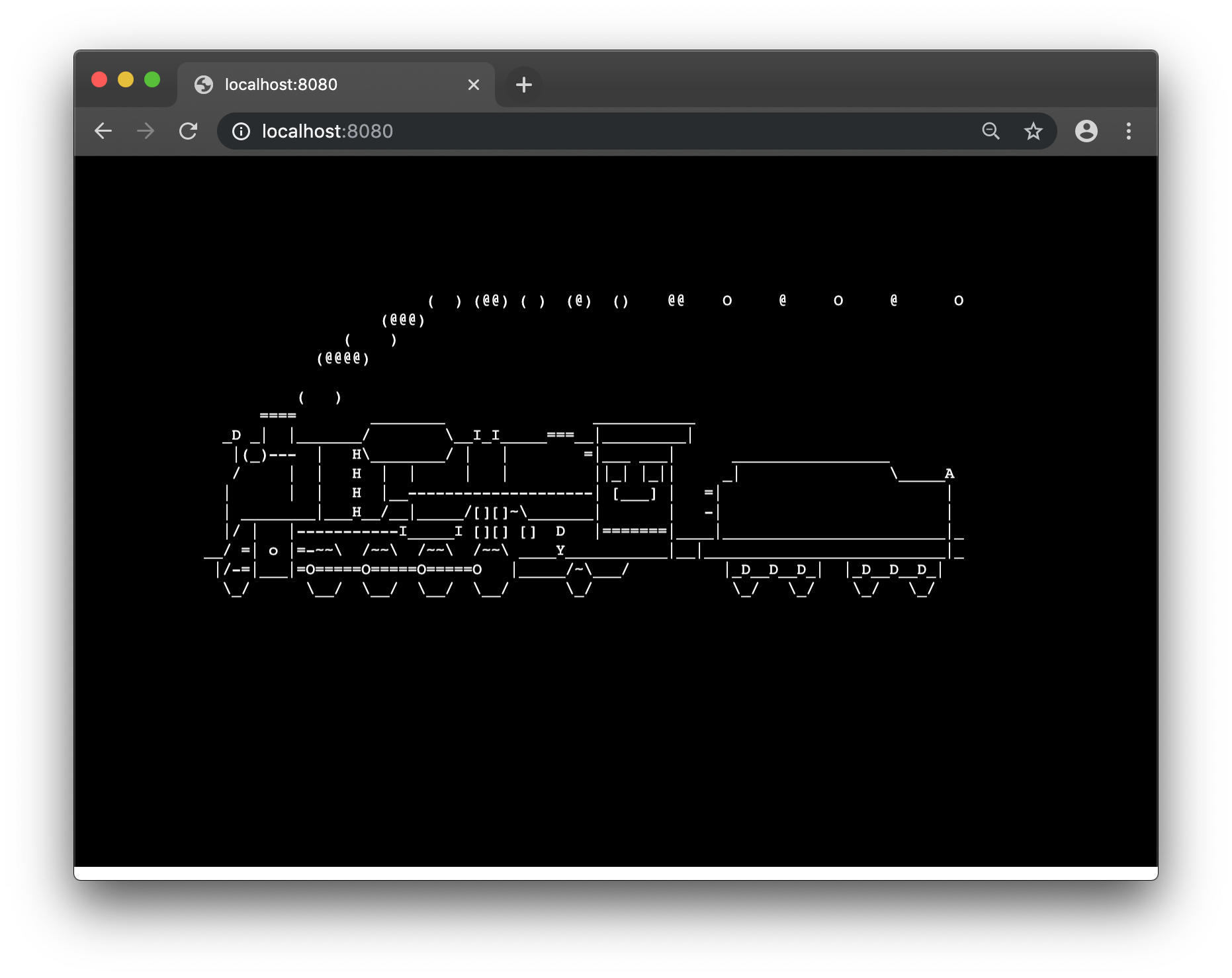
Task: Toggle the bookmark star for this page
Action: [1034, 131]
